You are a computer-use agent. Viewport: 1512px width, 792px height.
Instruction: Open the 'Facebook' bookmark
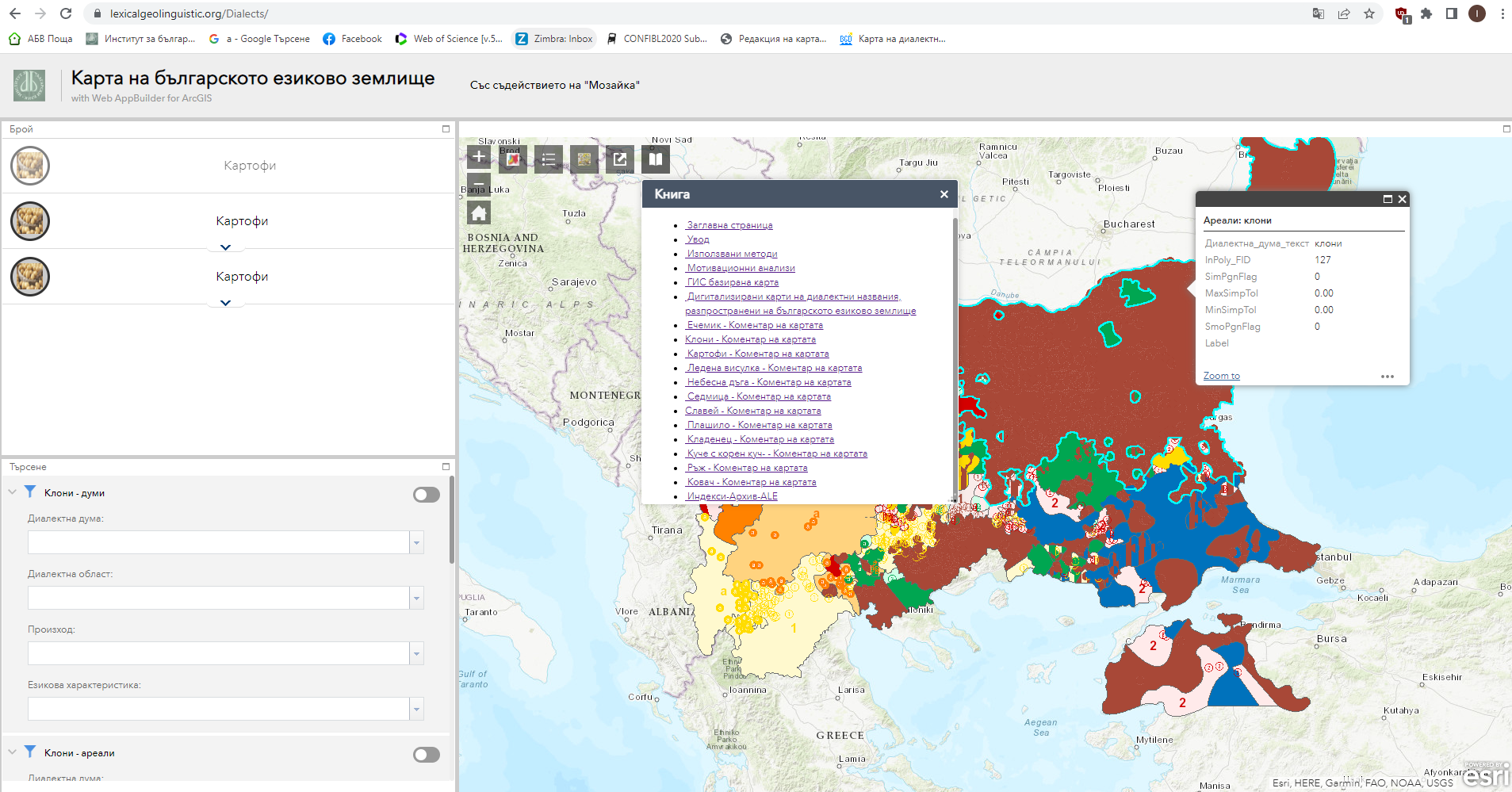point(353,39)
